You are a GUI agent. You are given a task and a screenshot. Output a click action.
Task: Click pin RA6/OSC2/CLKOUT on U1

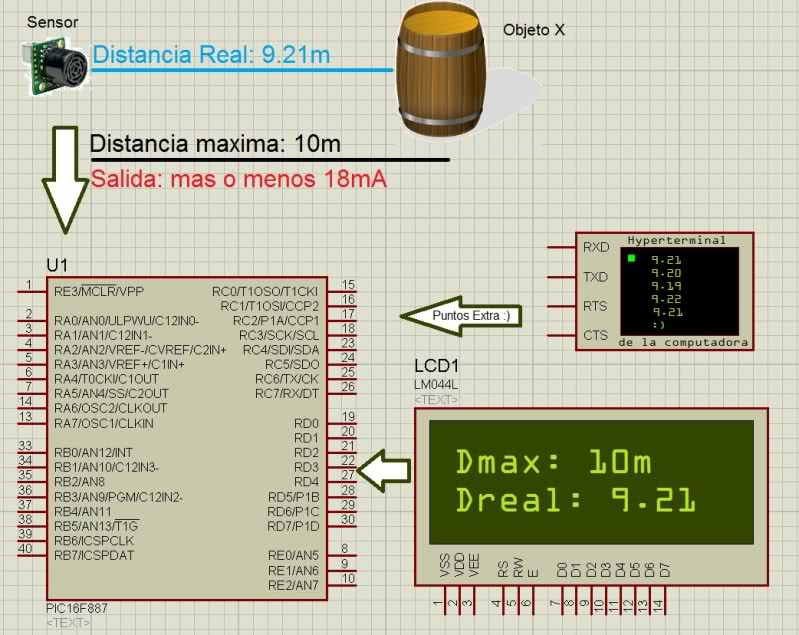[x=111, y=408]
